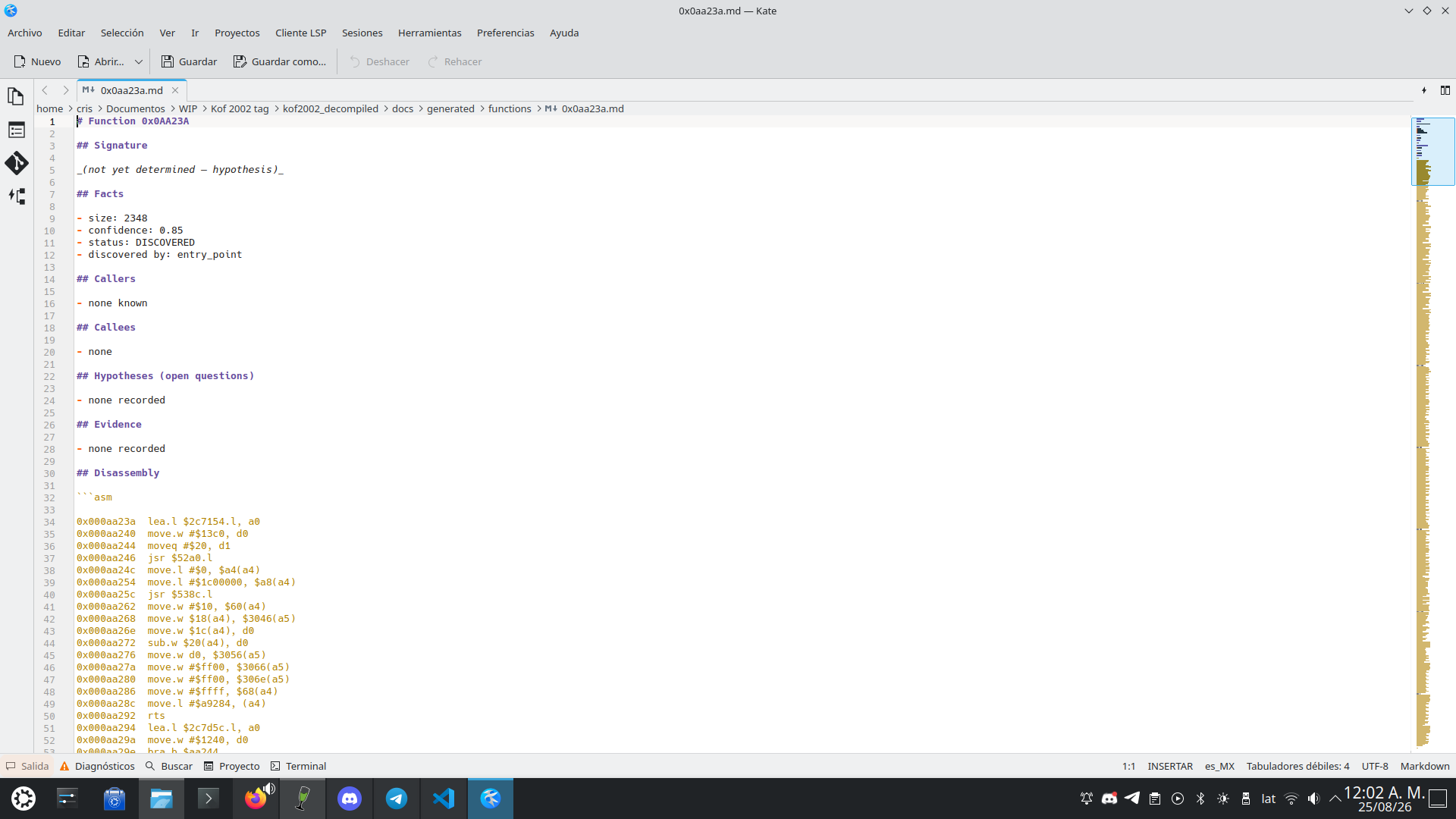Screen dimensions: 1456x819
Task: Go to previous tab arrow
Action: (x=45, y=90)
